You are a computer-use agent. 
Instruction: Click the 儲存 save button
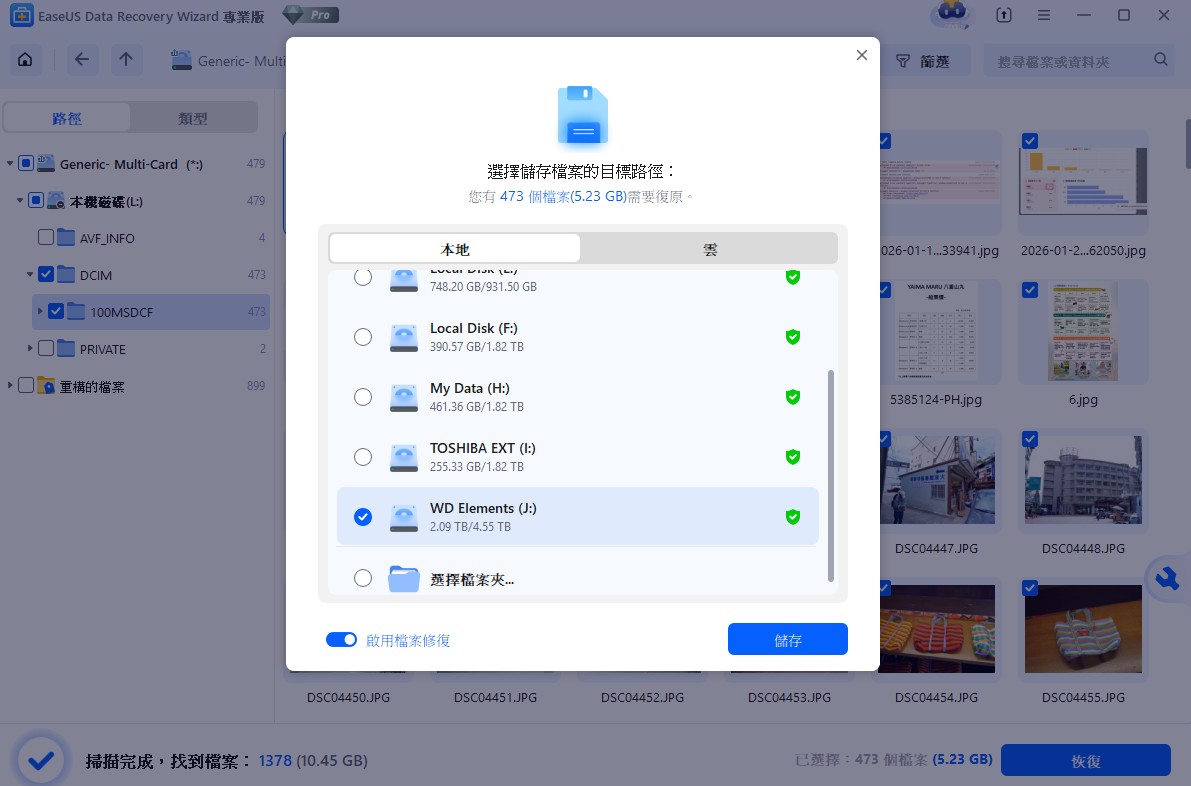tap(788, 639)
